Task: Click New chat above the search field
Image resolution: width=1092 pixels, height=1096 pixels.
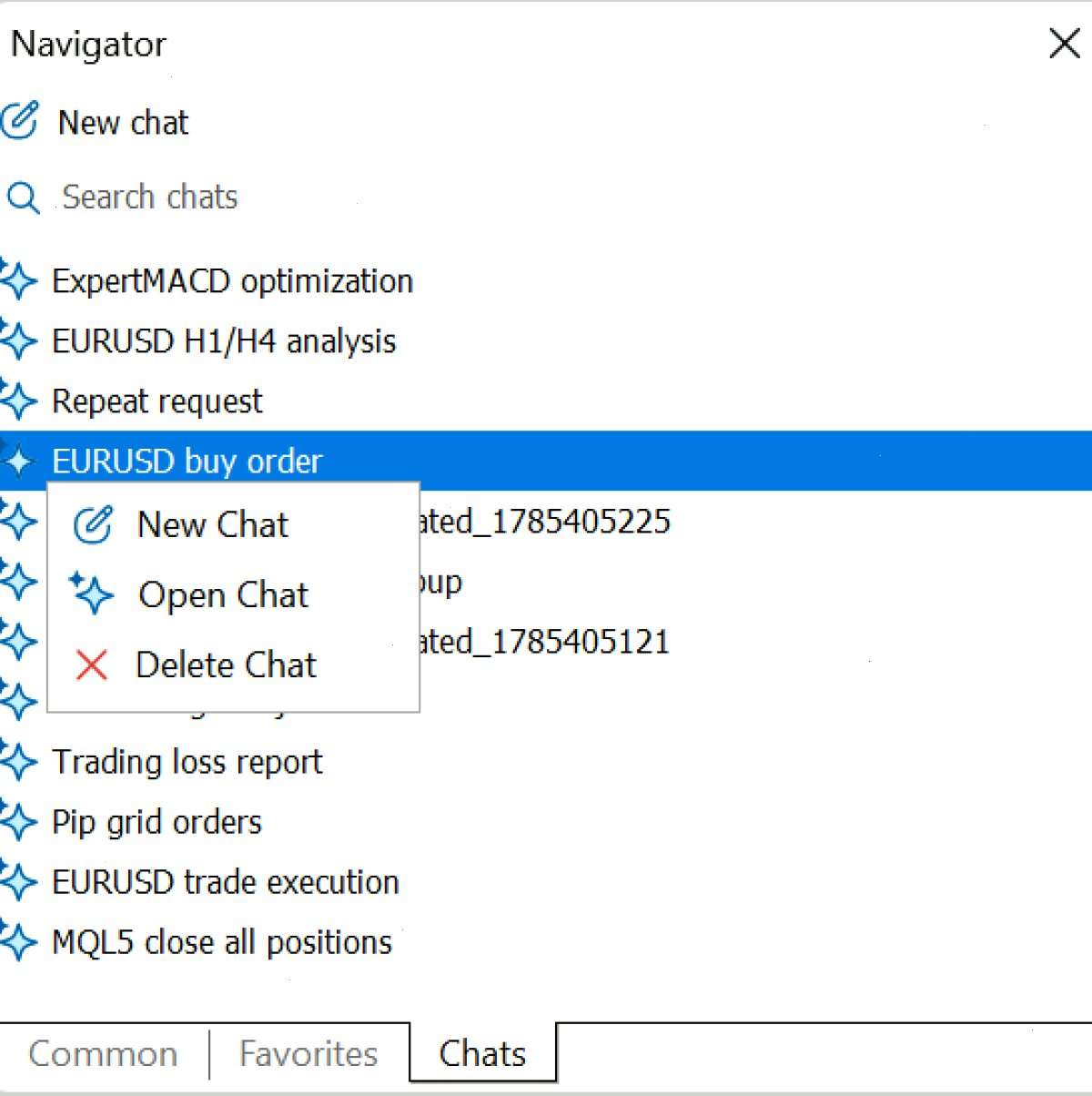Action: click(x=96, y=122)
